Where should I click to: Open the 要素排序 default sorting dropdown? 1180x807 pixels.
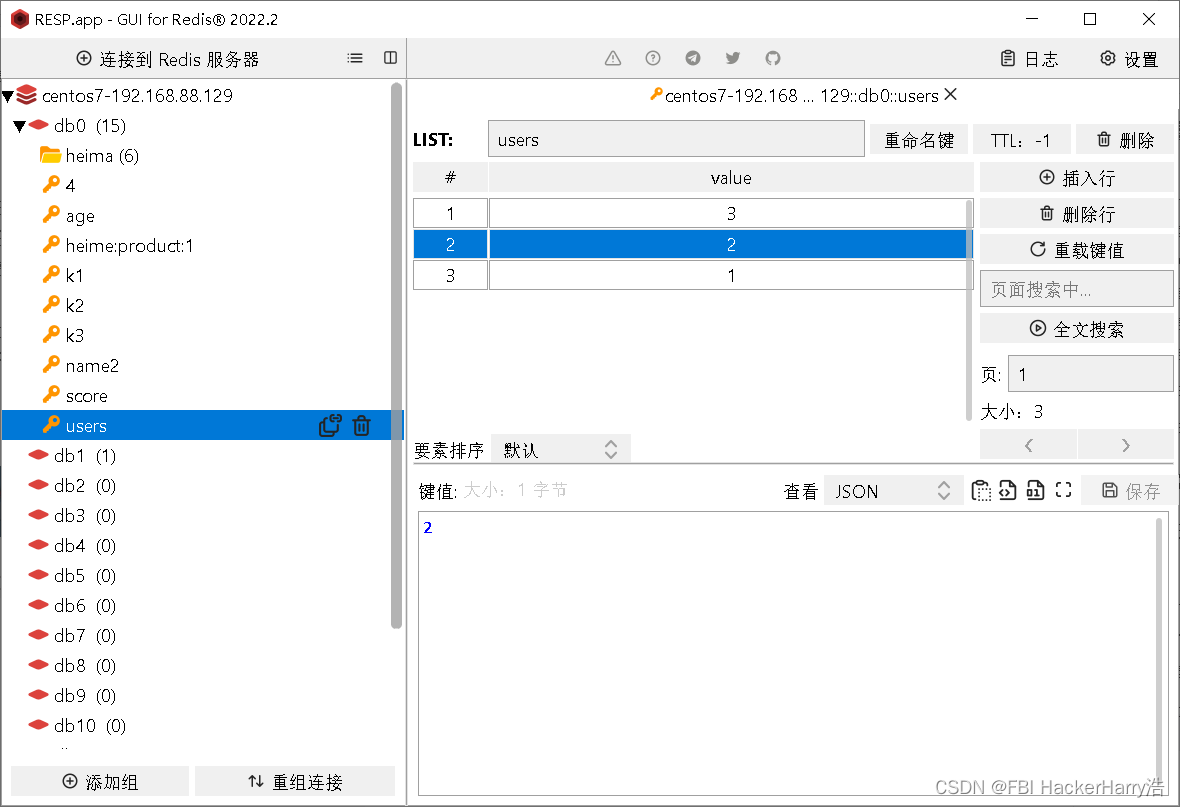click(560, 448)
